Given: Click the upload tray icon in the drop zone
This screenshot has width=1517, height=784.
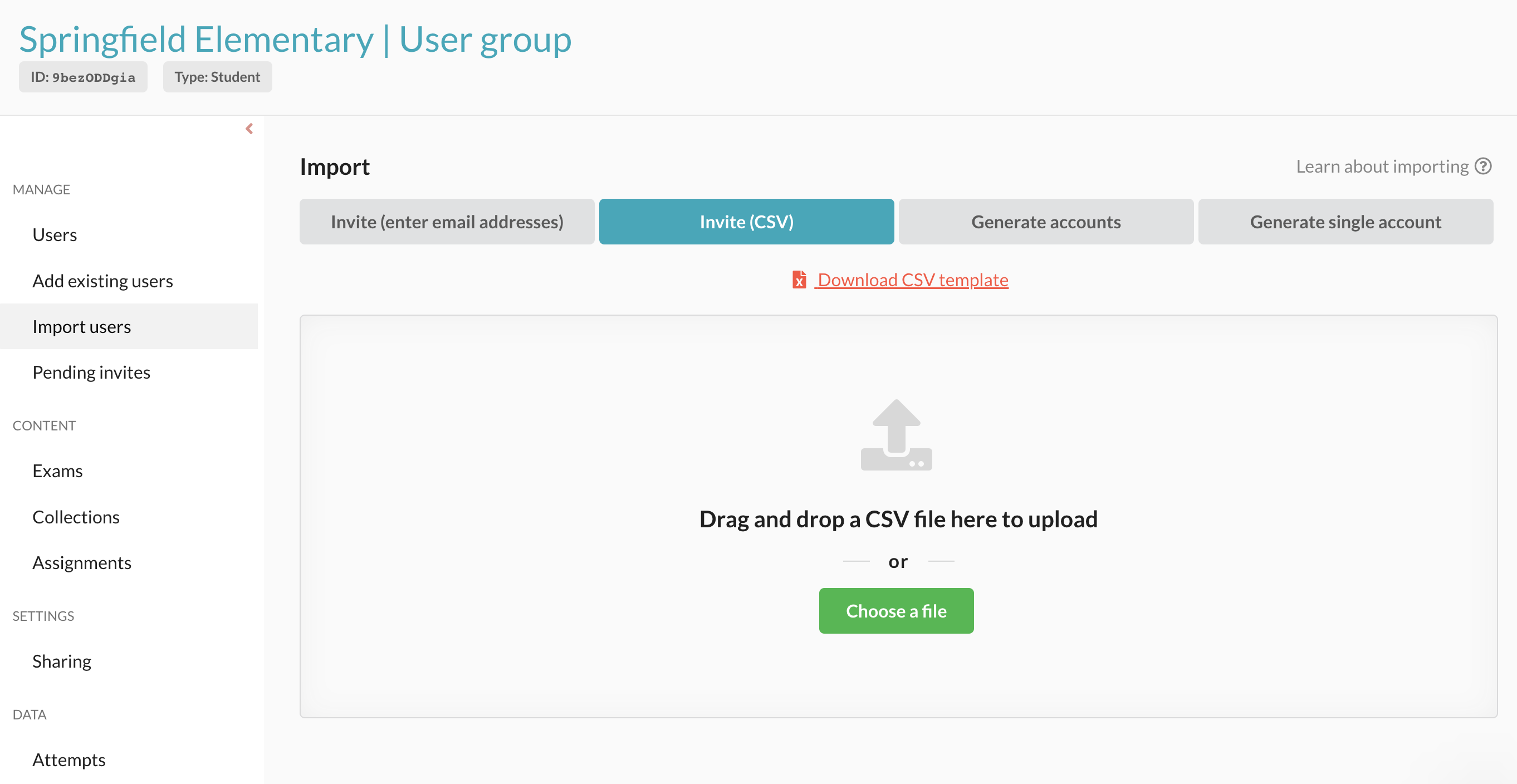Looking at the screenshot, I should pos(895,435).
